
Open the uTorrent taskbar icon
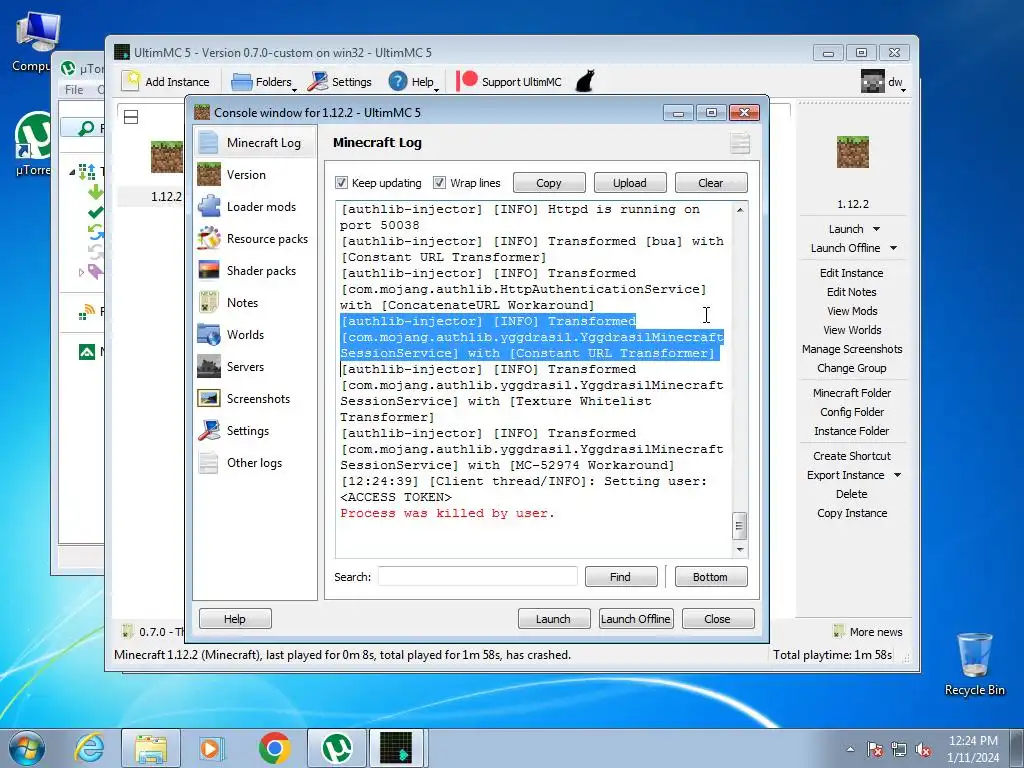[337, 748]
